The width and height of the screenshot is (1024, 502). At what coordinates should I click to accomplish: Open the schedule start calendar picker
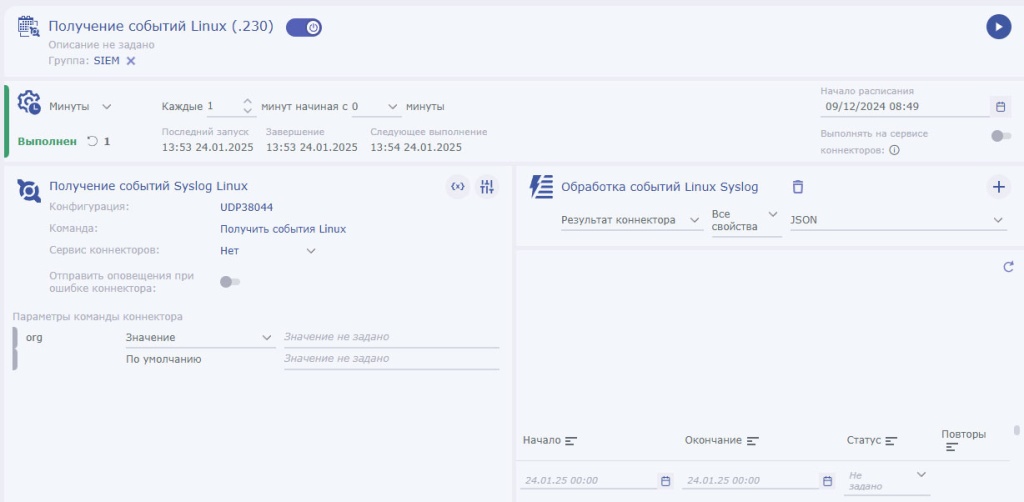(x=1000, y=106)
